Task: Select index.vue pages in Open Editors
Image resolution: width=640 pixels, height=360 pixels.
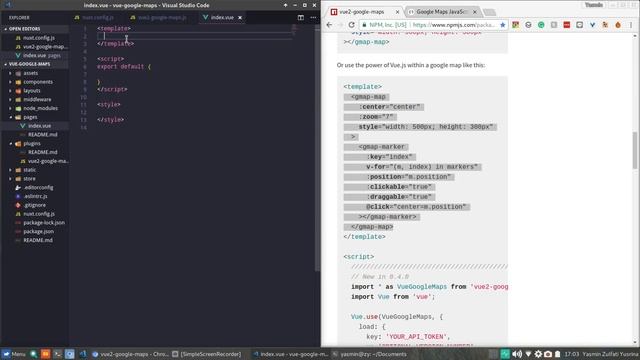Action: [x=41, y=56]
